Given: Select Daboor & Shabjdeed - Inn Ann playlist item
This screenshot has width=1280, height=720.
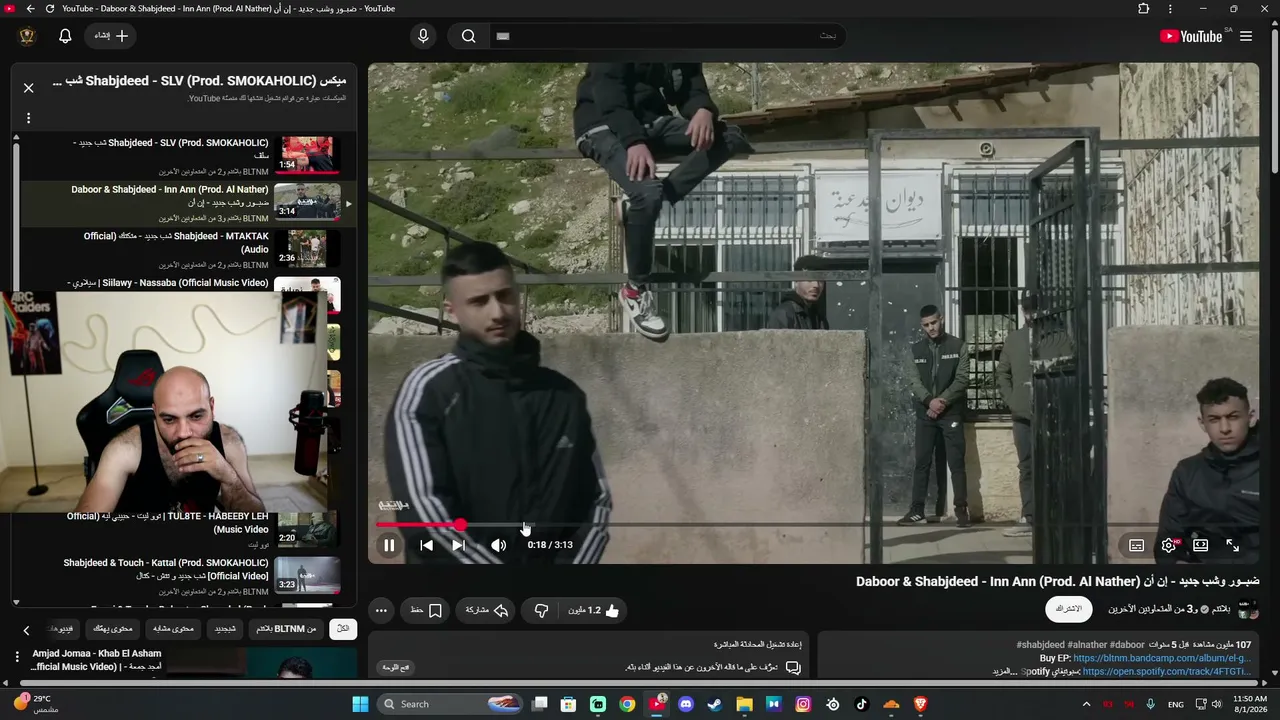Looking at the screenshot, I should click(x=186, y=202).
